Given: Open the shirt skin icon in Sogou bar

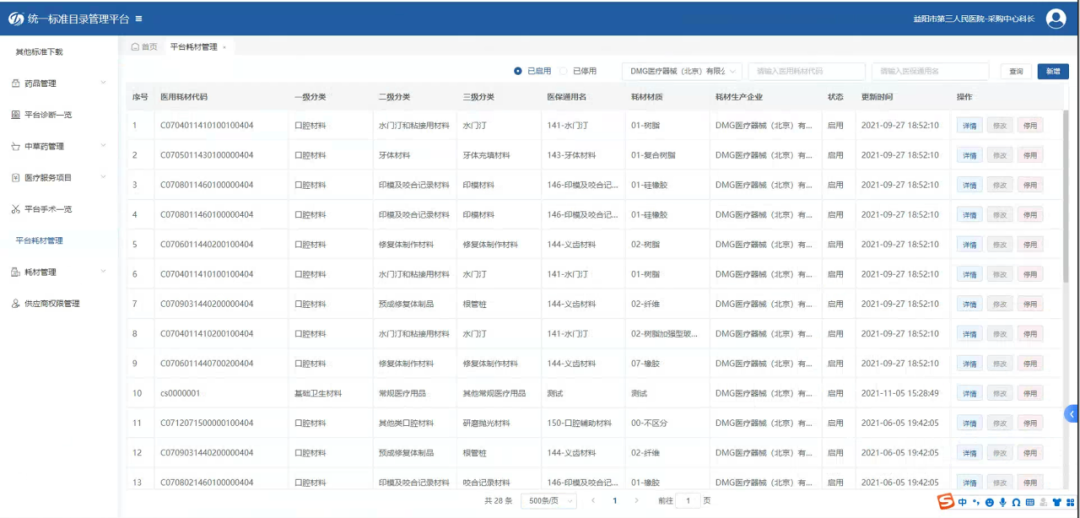Looking at the screenshot, I should tap(1056, 501).
